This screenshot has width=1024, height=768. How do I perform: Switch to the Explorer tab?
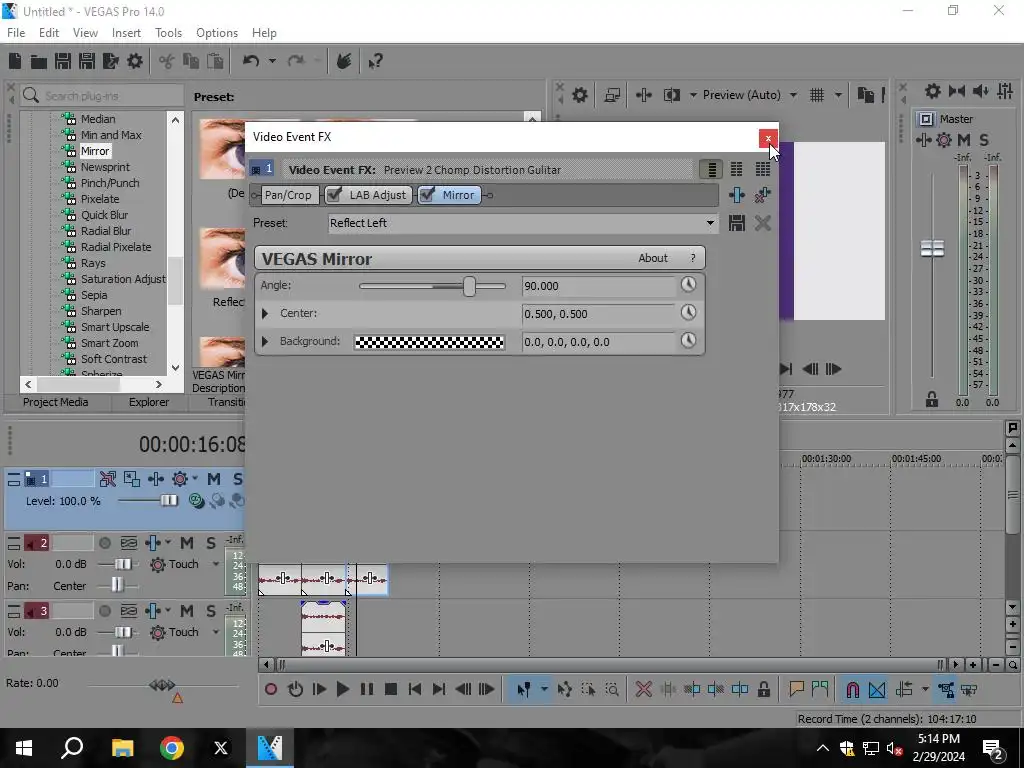pos(149,402)
